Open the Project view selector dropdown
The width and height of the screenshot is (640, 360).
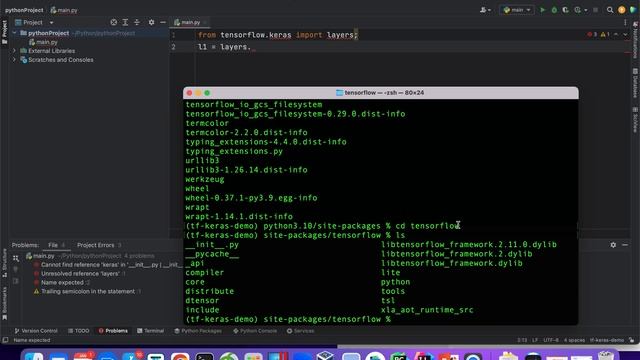click(x=34, y=22)
